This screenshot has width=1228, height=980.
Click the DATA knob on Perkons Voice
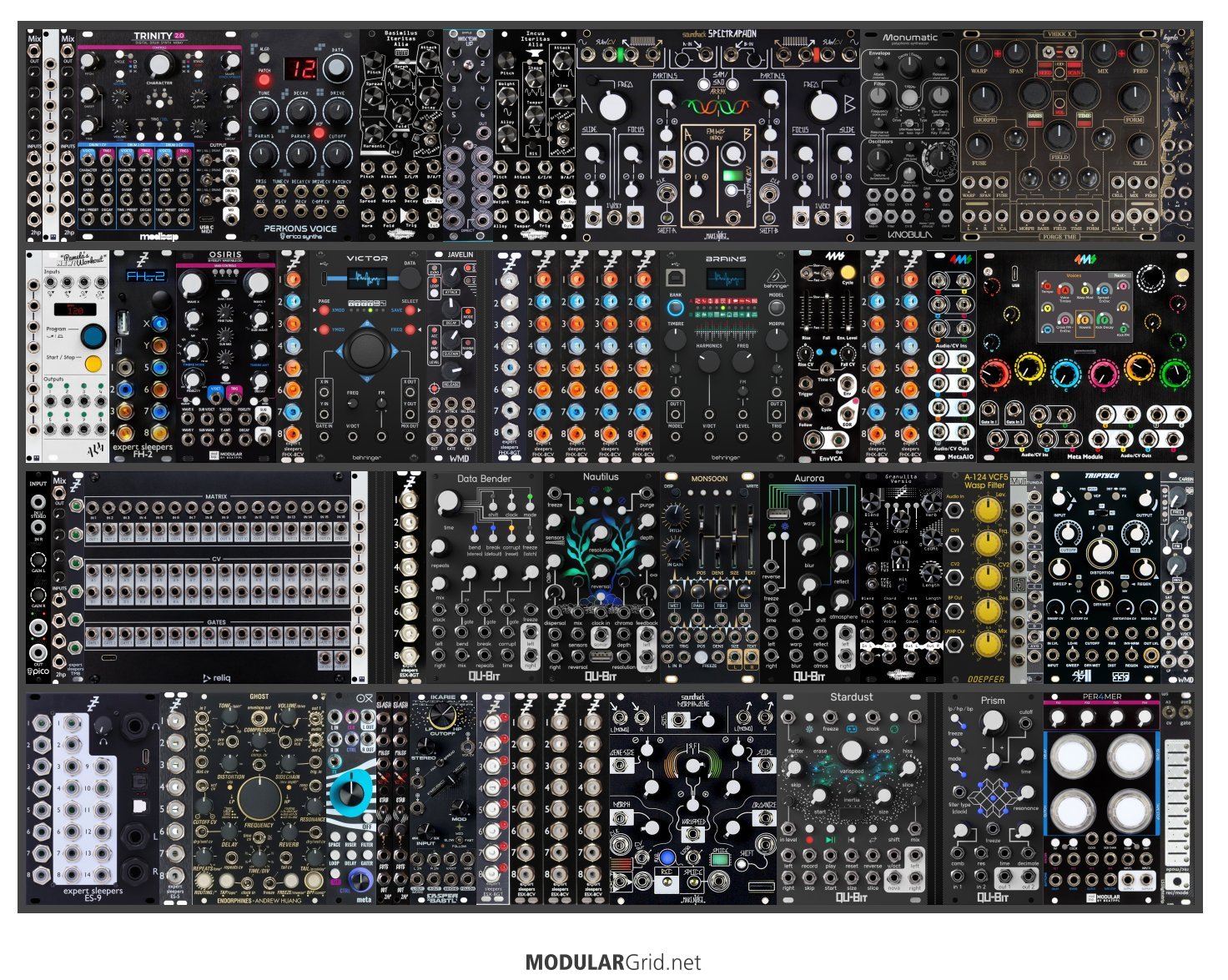coord(337,69)
